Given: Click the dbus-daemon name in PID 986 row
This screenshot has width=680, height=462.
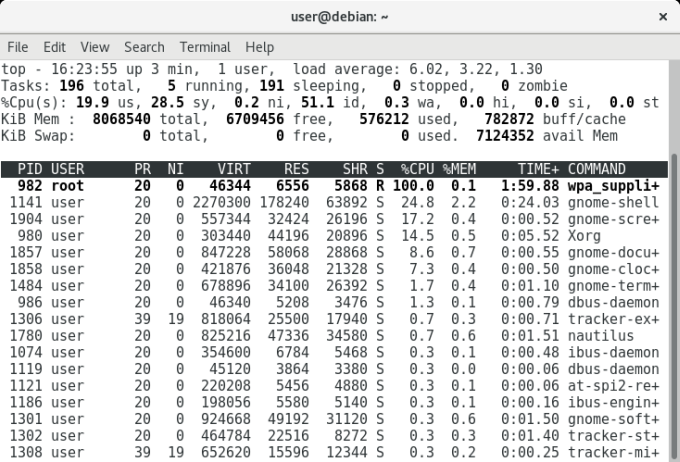Looking at the screenshot, I should tap(613, 302).
